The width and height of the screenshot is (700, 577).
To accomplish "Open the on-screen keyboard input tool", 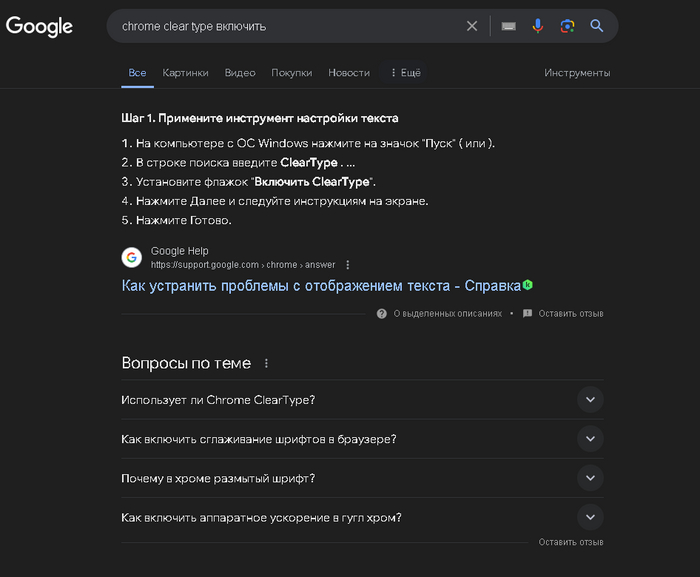I will pyautogui.click(x=509, y=26).
